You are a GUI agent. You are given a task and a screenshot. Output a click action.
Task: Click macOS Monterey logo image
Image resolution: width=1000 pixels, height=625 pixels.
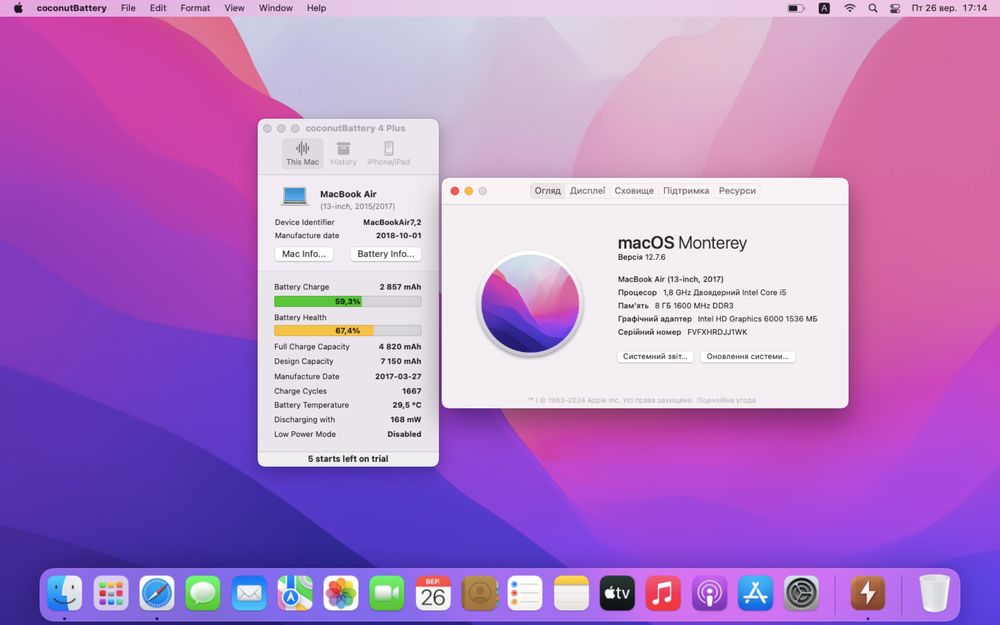pyautogui.click(x=530, y=303)
